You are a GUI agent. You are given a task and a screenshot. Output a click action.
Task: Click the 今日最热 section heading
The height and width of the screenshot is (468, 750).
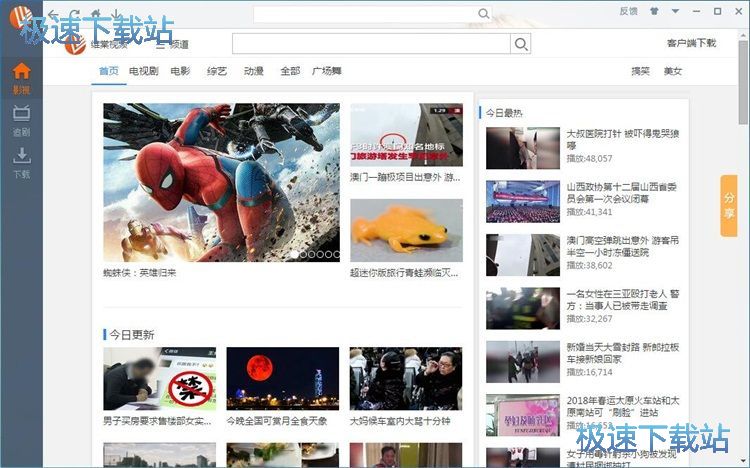click(x=504, y=113)
